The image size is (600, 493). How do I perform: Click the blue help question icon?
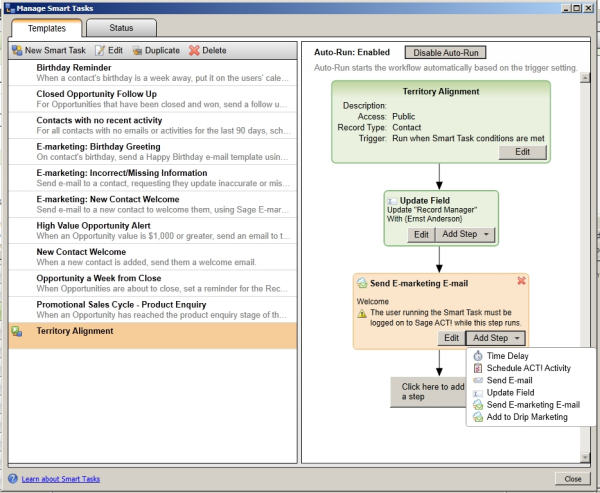click(x=13, y=479)
